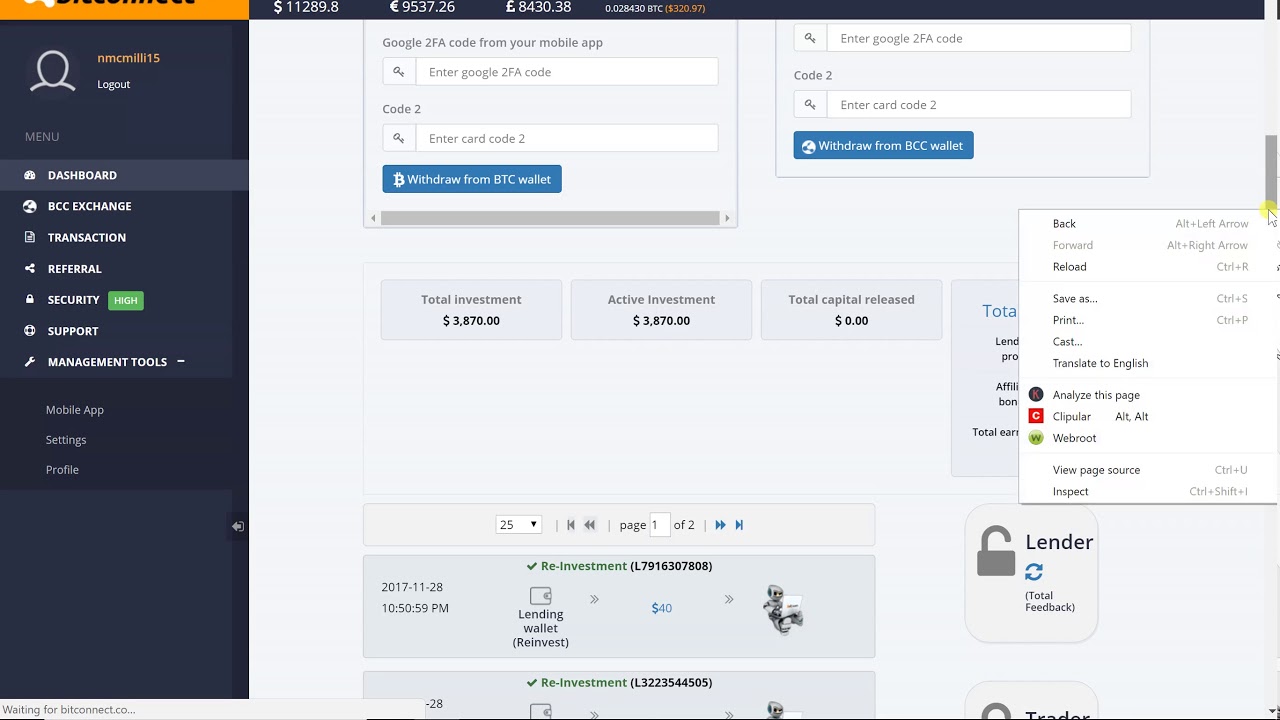The height and width of the screenshot is (720, 1280).
Task: Click the BTC panel horizontal scrollbar thumb
Action: (x=550, y=218)
